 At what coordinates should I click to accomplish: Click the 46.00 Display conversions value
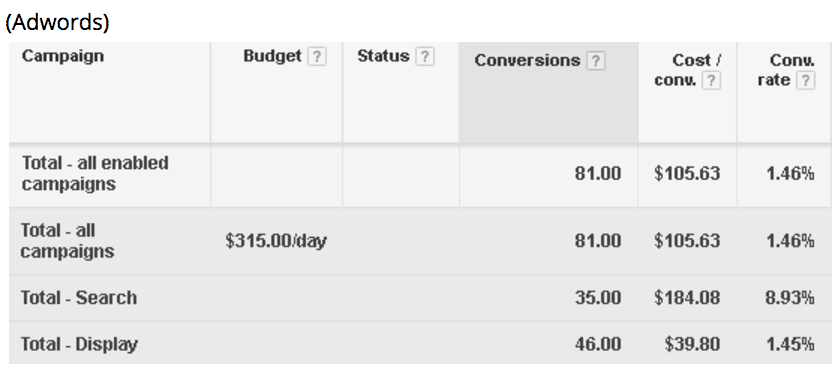coord(598,344)
